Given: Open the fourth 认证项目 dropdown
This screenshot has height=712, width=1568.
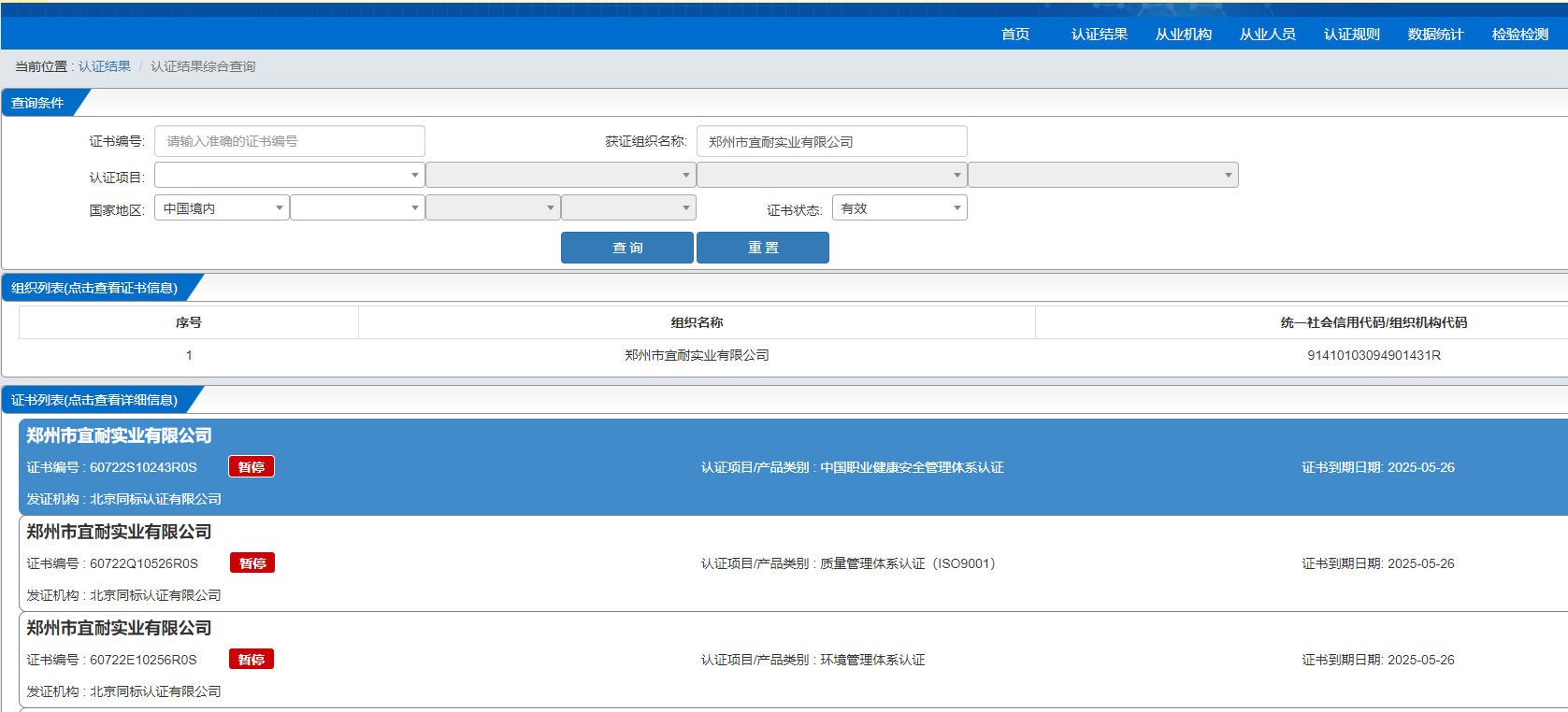Looking at the screenshot, I should (1103, 175).
